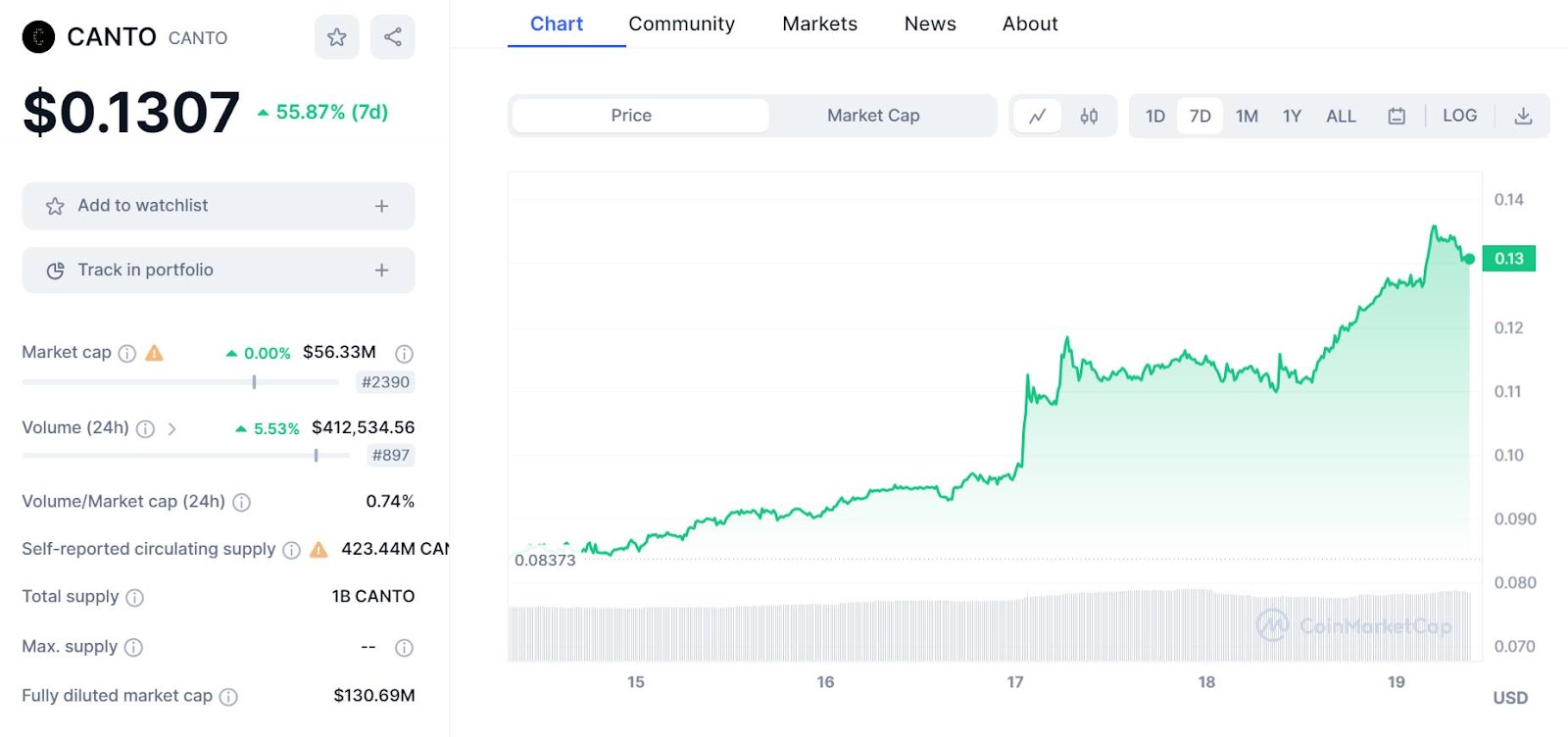Click Self-reported circulating supply info icon
The image size is (1568, 737).
tap(291, 550)
